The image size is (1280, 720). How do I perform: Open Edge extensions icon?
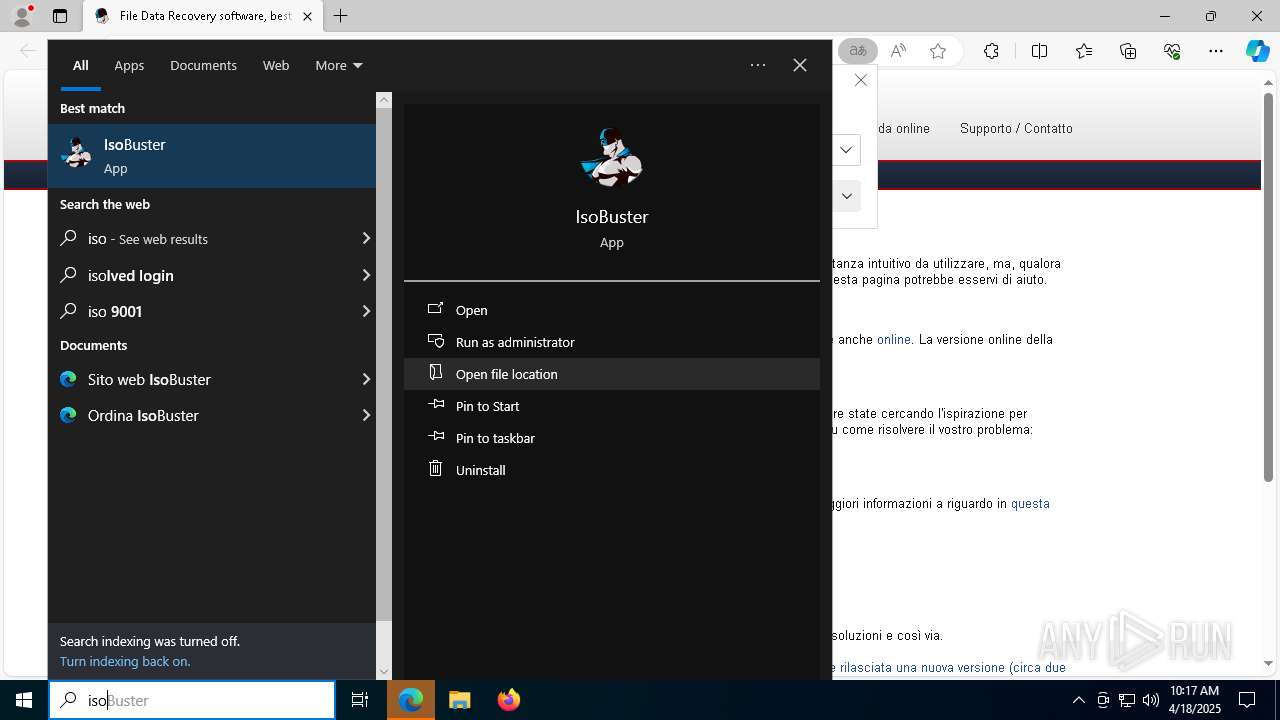click(991, 51)
